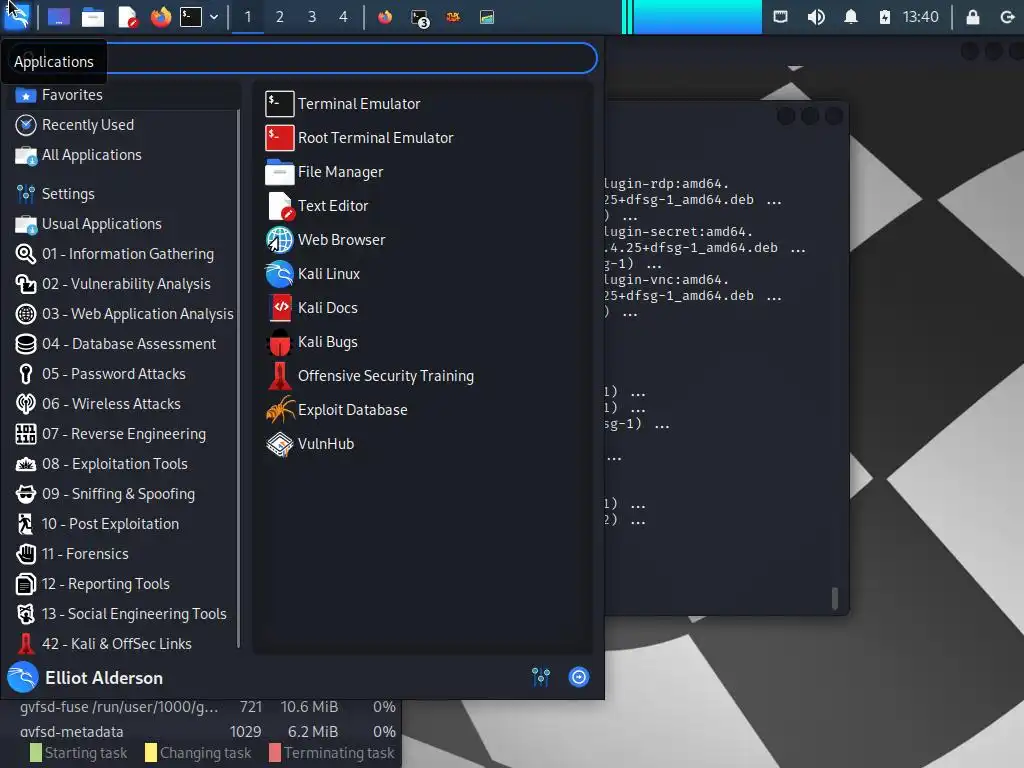Switch to workspace 4
The width and height of the screenshot is (1024, 768).
[344, 17]
